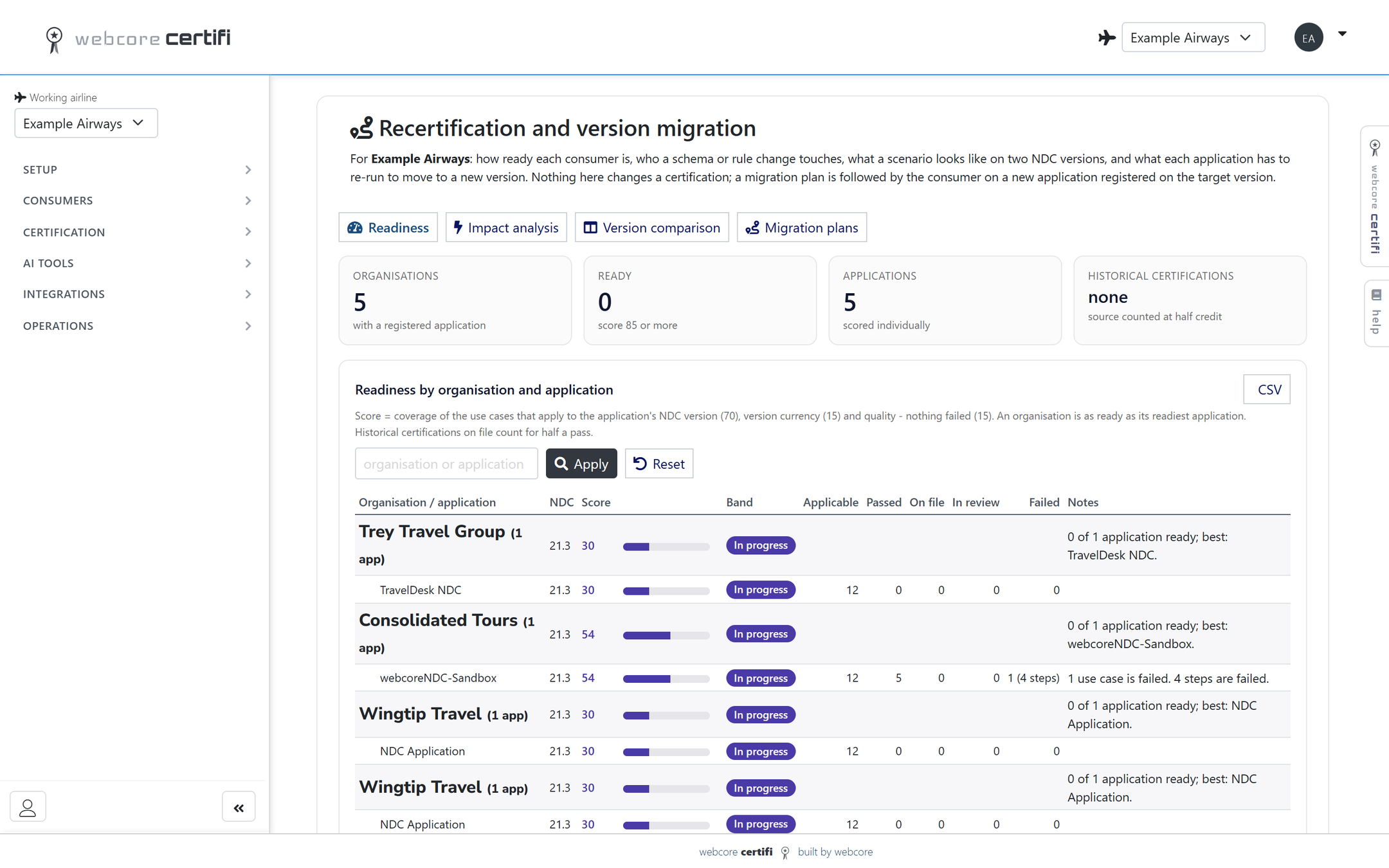Click the webcore certifi logo

[138, 39]
